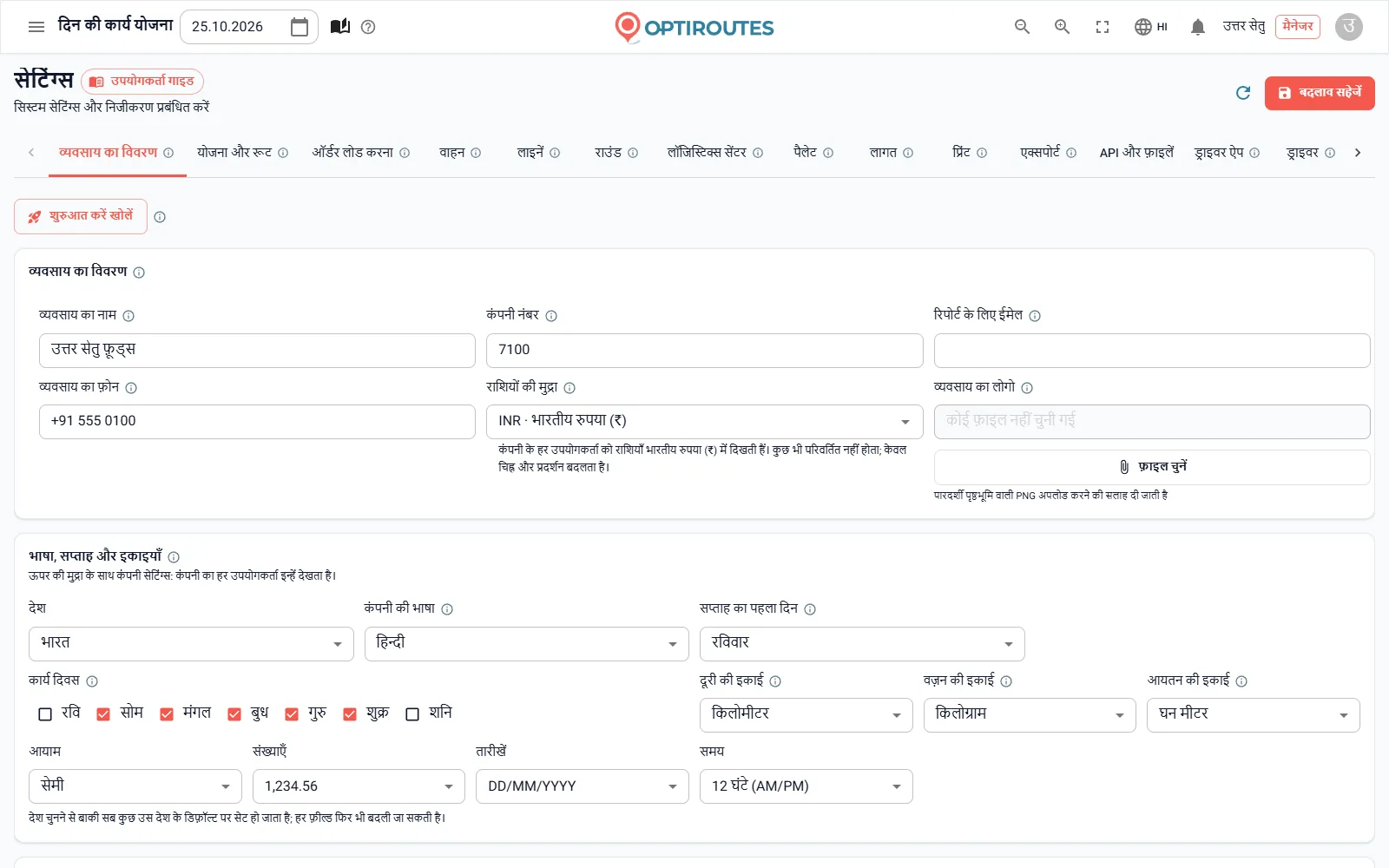Open राशियों की मुद्रा INR dropdown
This screenshot has width=1389, height=868.
click(704, 421)
